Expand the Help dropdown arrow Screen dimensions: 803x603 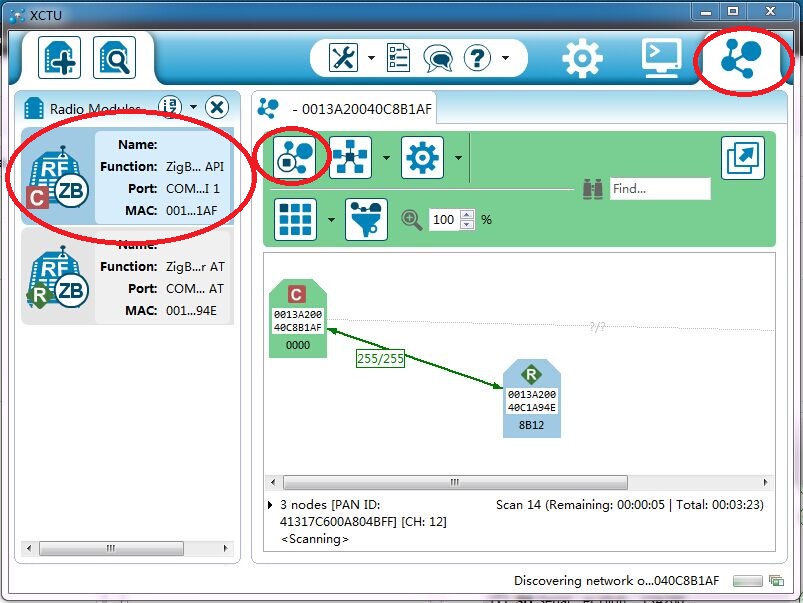click(x=505, y=57)
